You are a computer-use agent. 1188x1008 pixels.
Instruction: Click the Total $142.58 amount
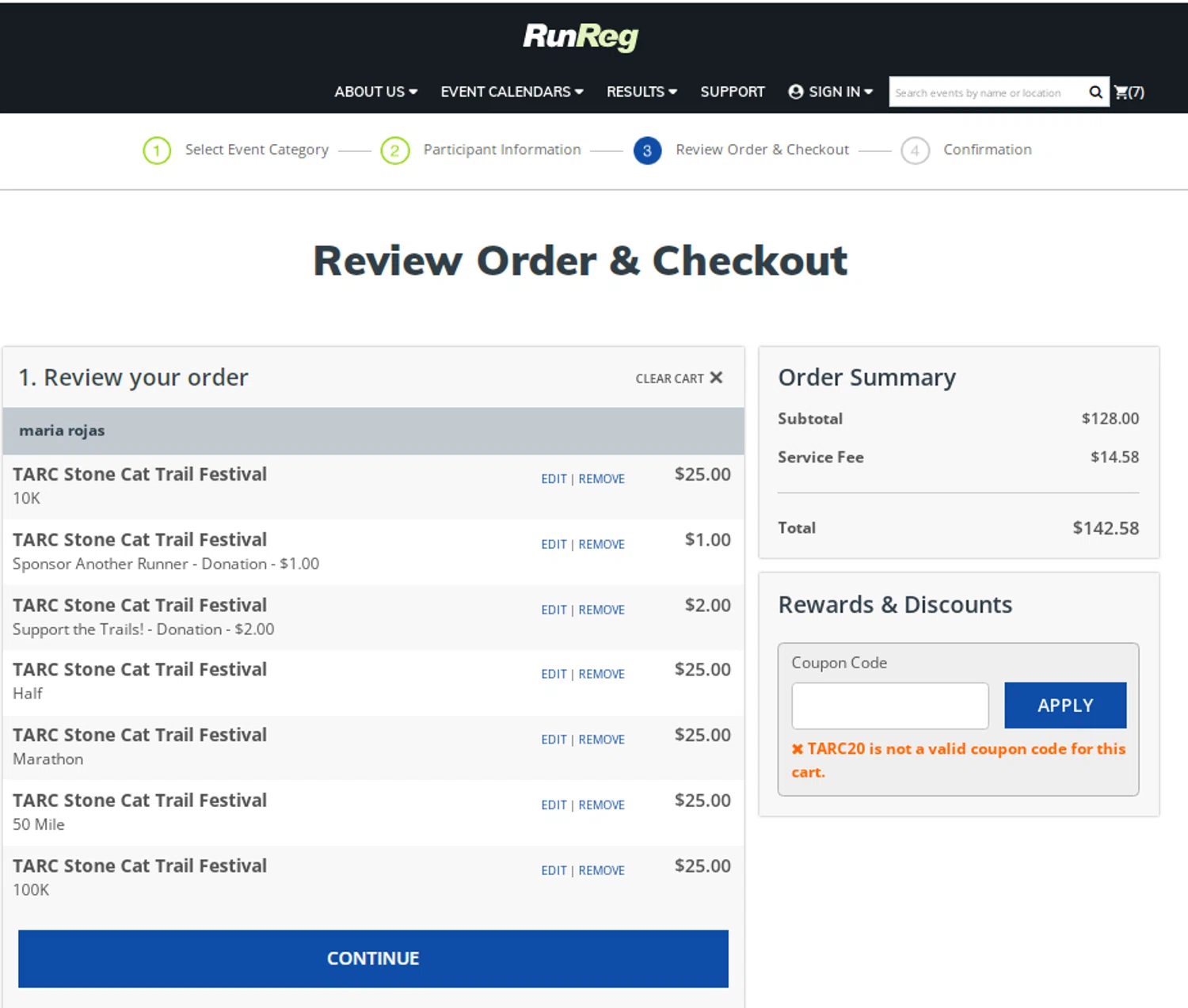tap(1106, 528)
